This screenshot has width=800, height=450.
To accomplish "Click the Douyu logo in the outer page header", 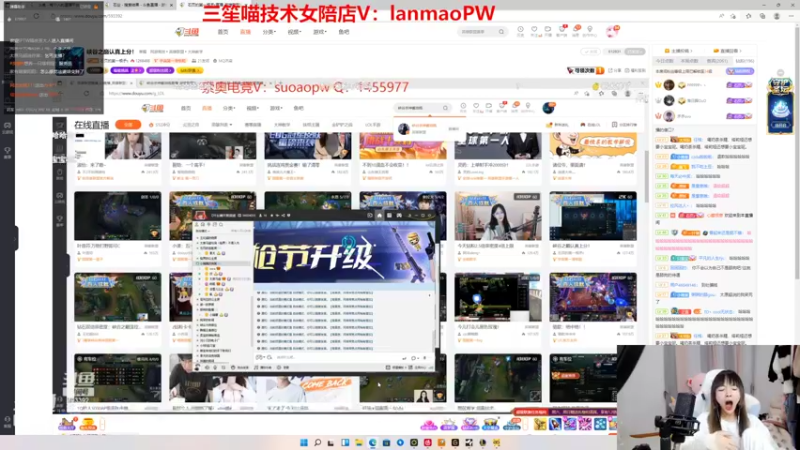I will point(187,32).
